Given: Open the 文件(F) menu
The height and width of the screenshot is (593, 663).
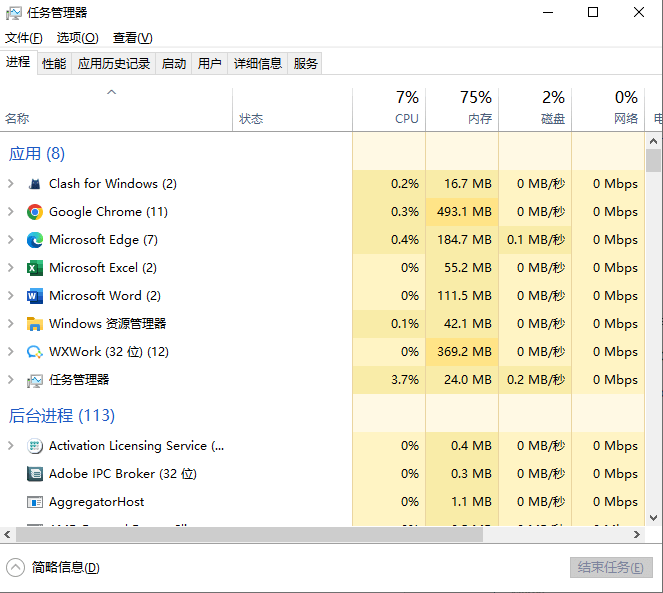Looking at the screenshot, I should click(24, 38).
